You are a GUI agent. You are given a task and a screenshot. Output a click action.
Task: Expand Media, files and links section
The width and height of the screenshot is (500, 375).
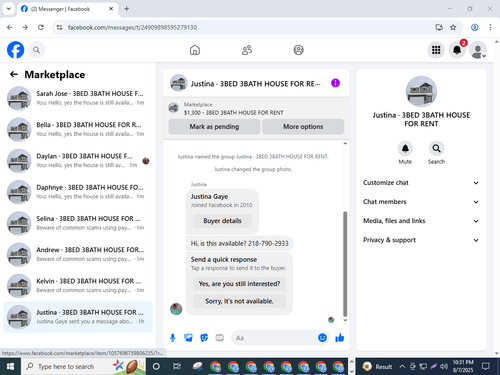[421, 221]
